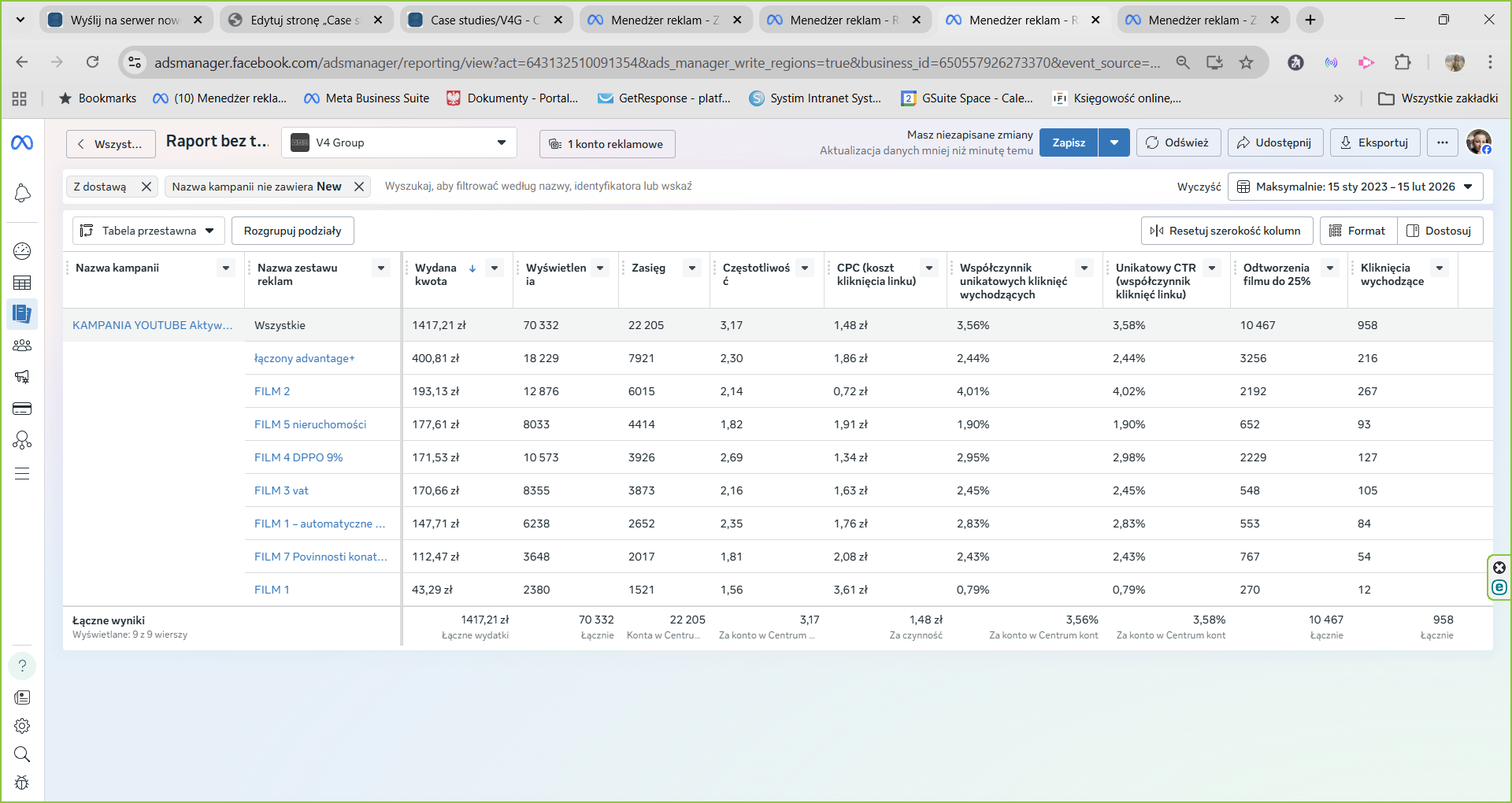Open Zapisz save options arrow
This screenshot has width=1512, height=803.
click(1114, 142)
